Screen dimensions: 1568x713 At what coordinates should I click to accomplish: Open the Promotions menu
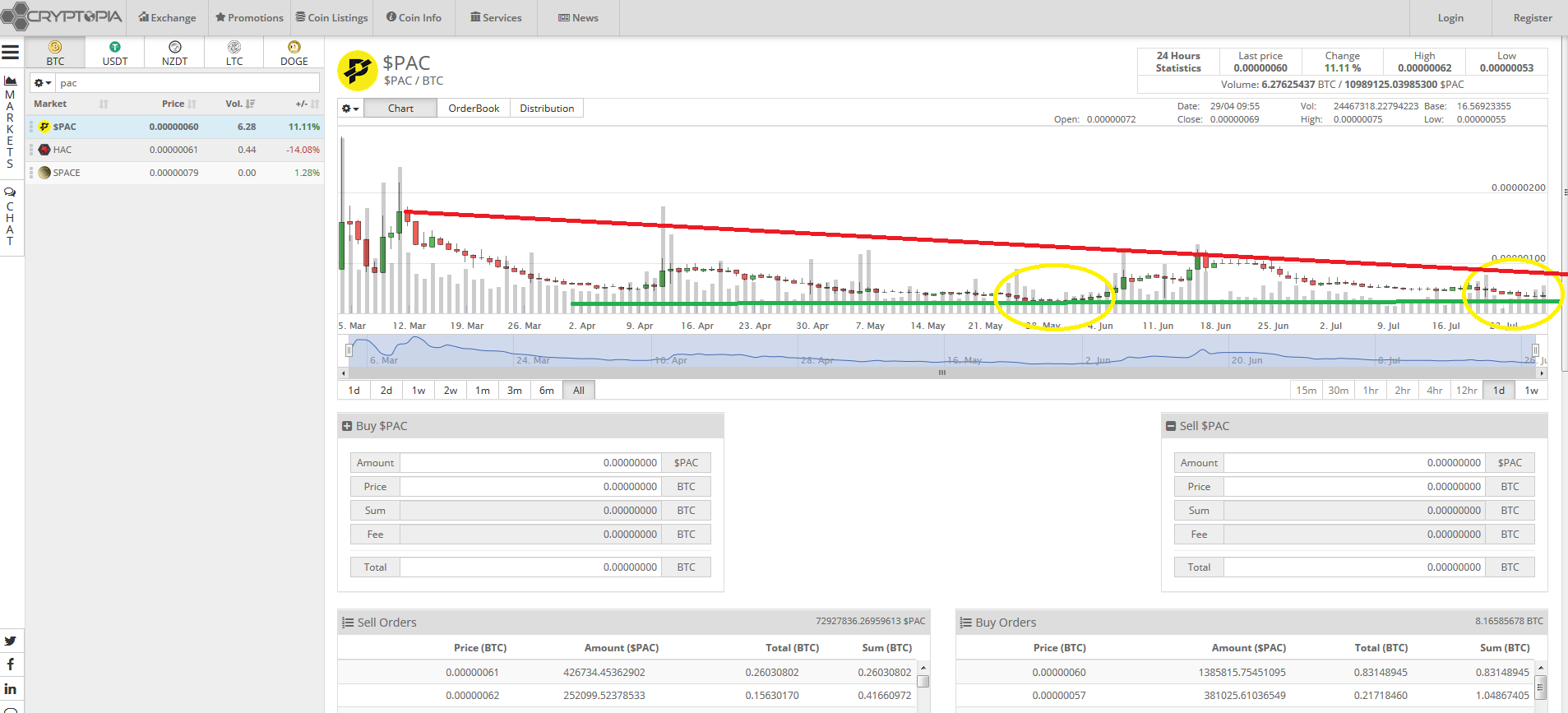pos(249,17)
